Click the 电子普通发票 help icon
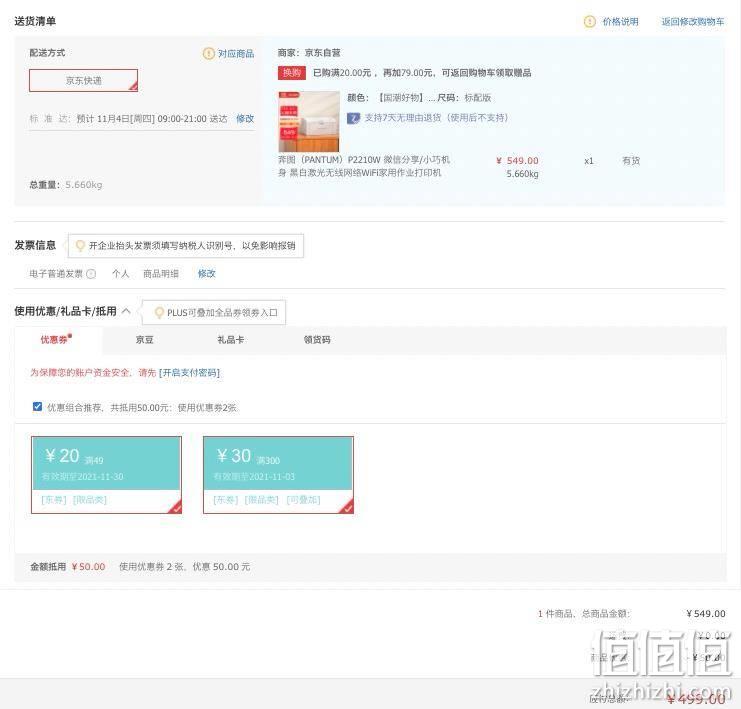Screen dimensions: 741x709 91,274
